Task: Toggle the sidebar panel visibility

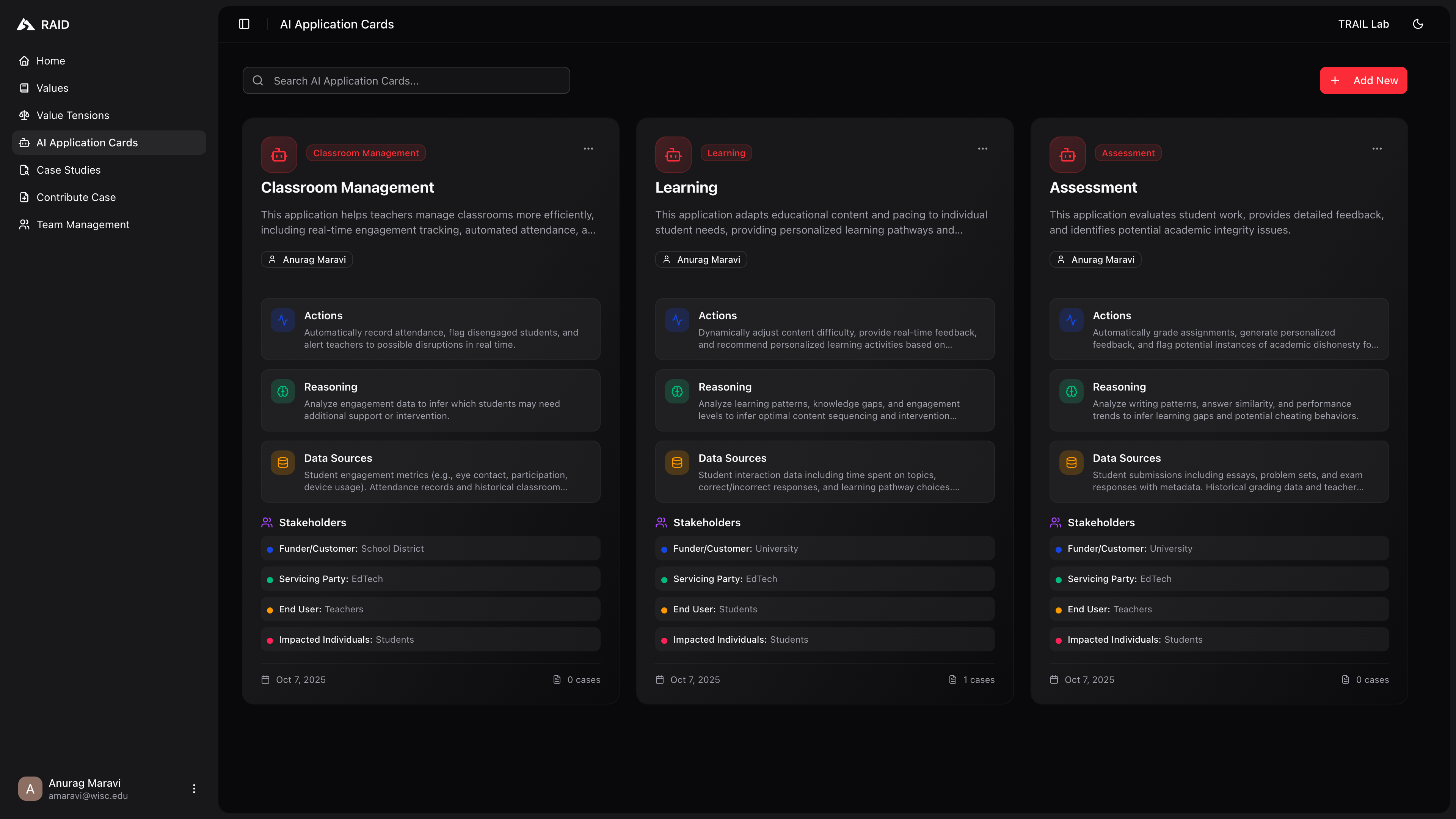Action: pos(243,24)
